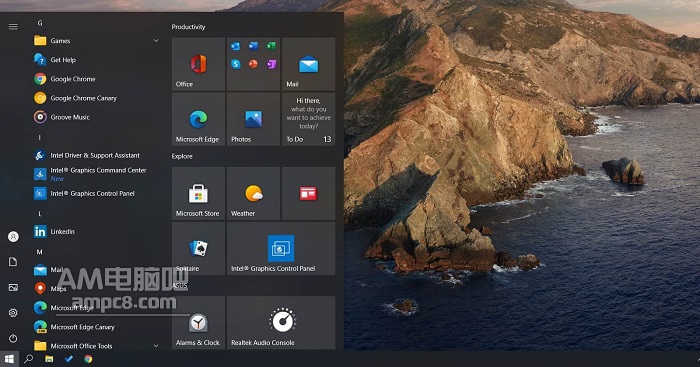The image size is (700, 367).
Task: Open Groove Music from the app list
Action: click(96, 117)
